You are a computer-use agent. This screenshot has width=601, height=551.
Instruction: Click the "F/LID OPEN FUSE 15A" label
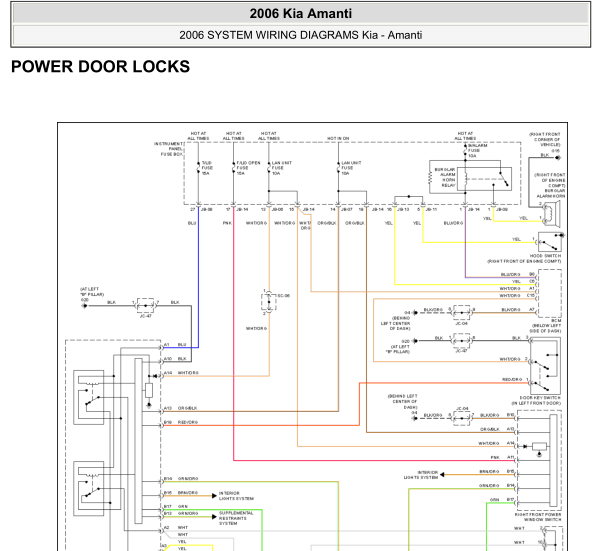(x=248, y=168)
